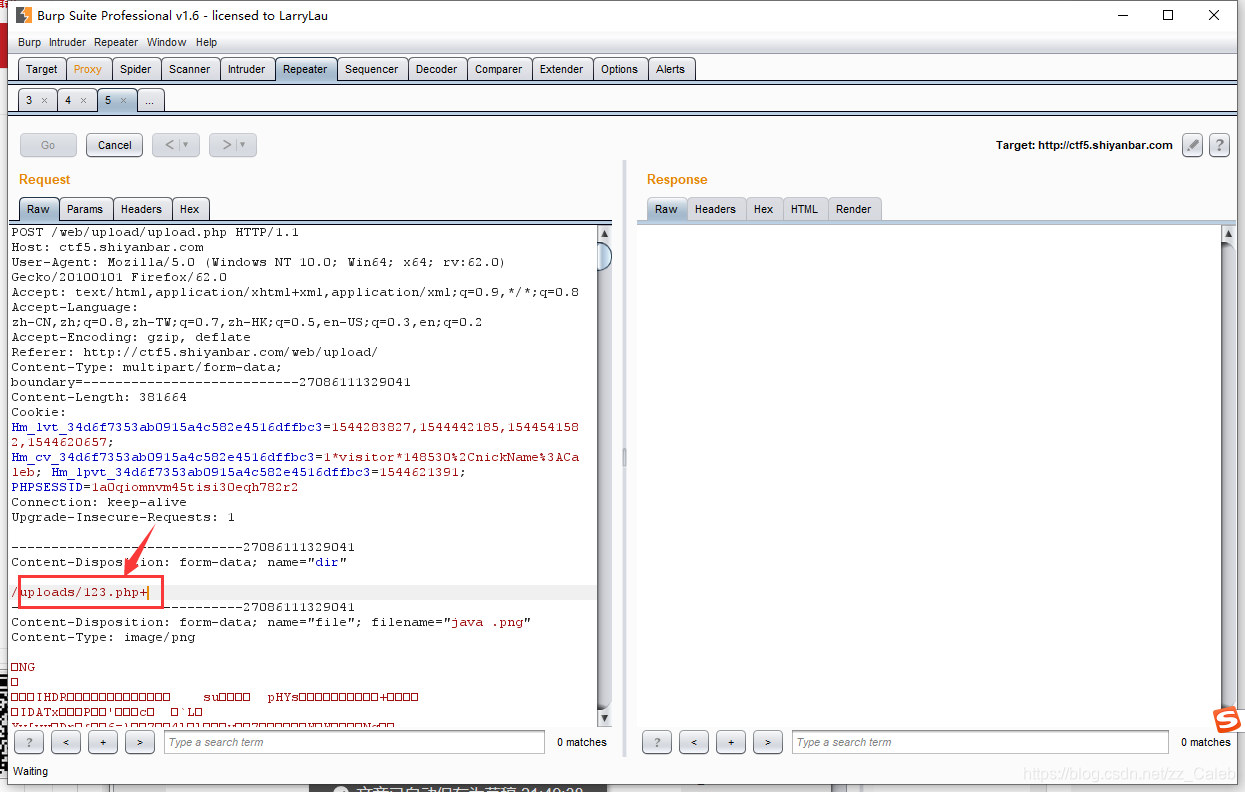
Task: Switch to the Target tab
Action: (x=42, y=69)
